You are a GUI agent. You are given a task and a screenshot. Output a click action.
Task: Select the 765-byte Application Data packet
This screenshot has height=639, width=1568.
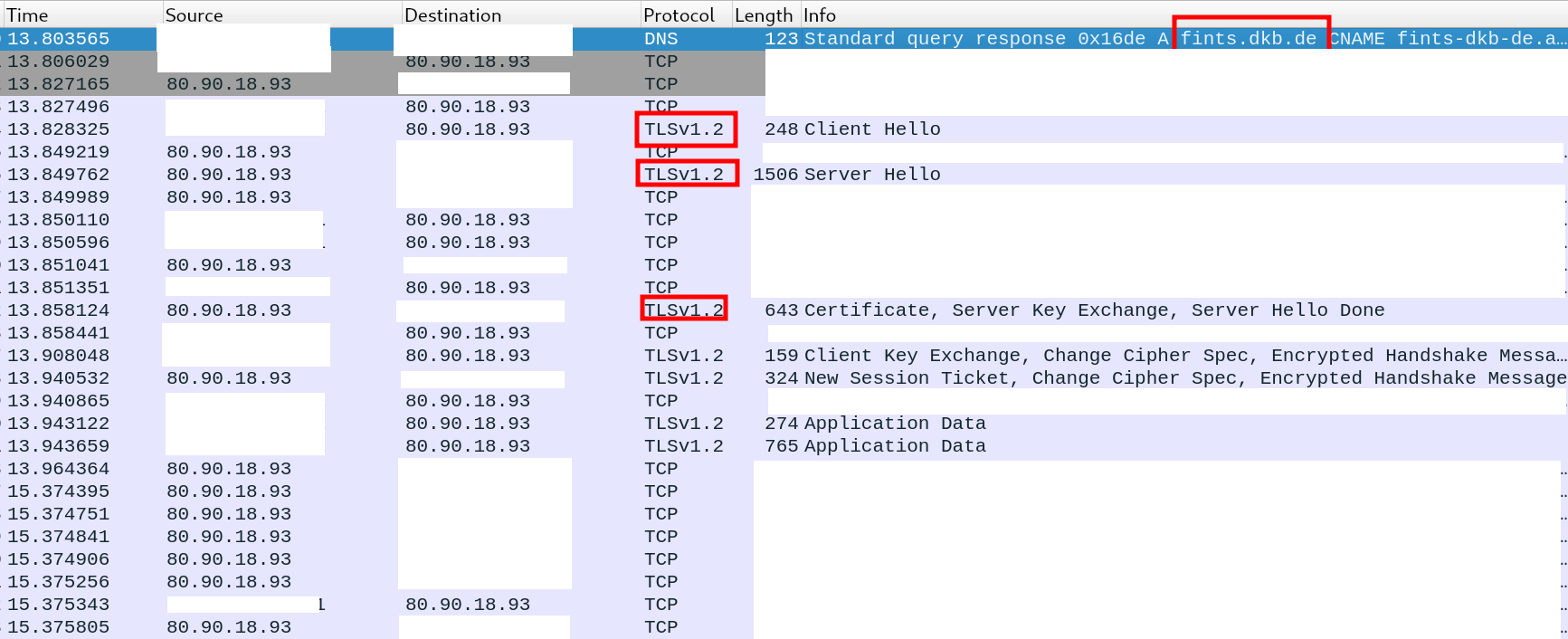point(894,446)
